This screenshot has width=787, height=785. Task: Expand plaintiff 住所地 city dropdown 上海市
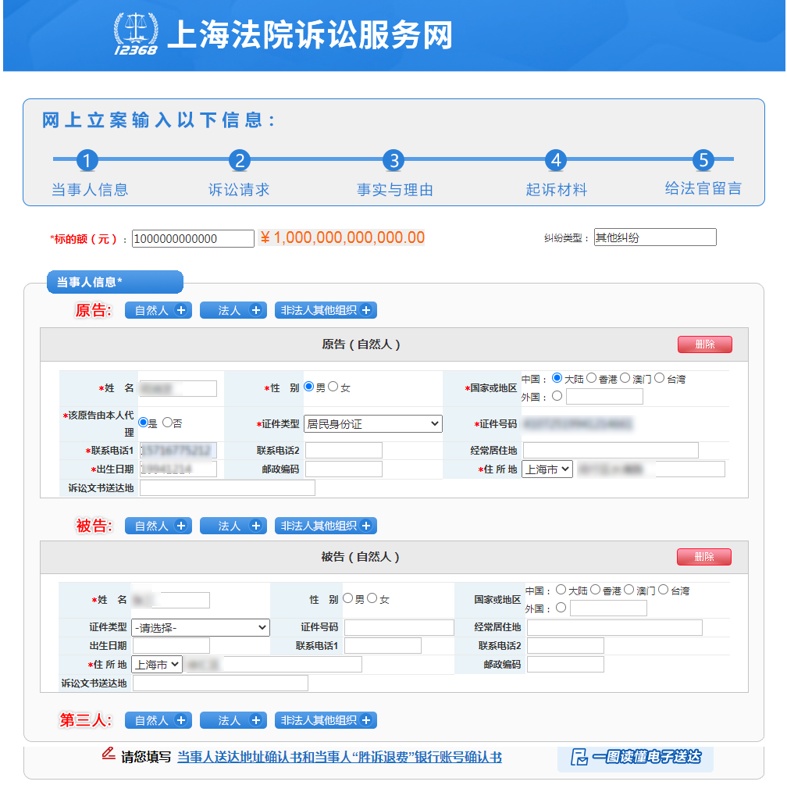[547, 468]
